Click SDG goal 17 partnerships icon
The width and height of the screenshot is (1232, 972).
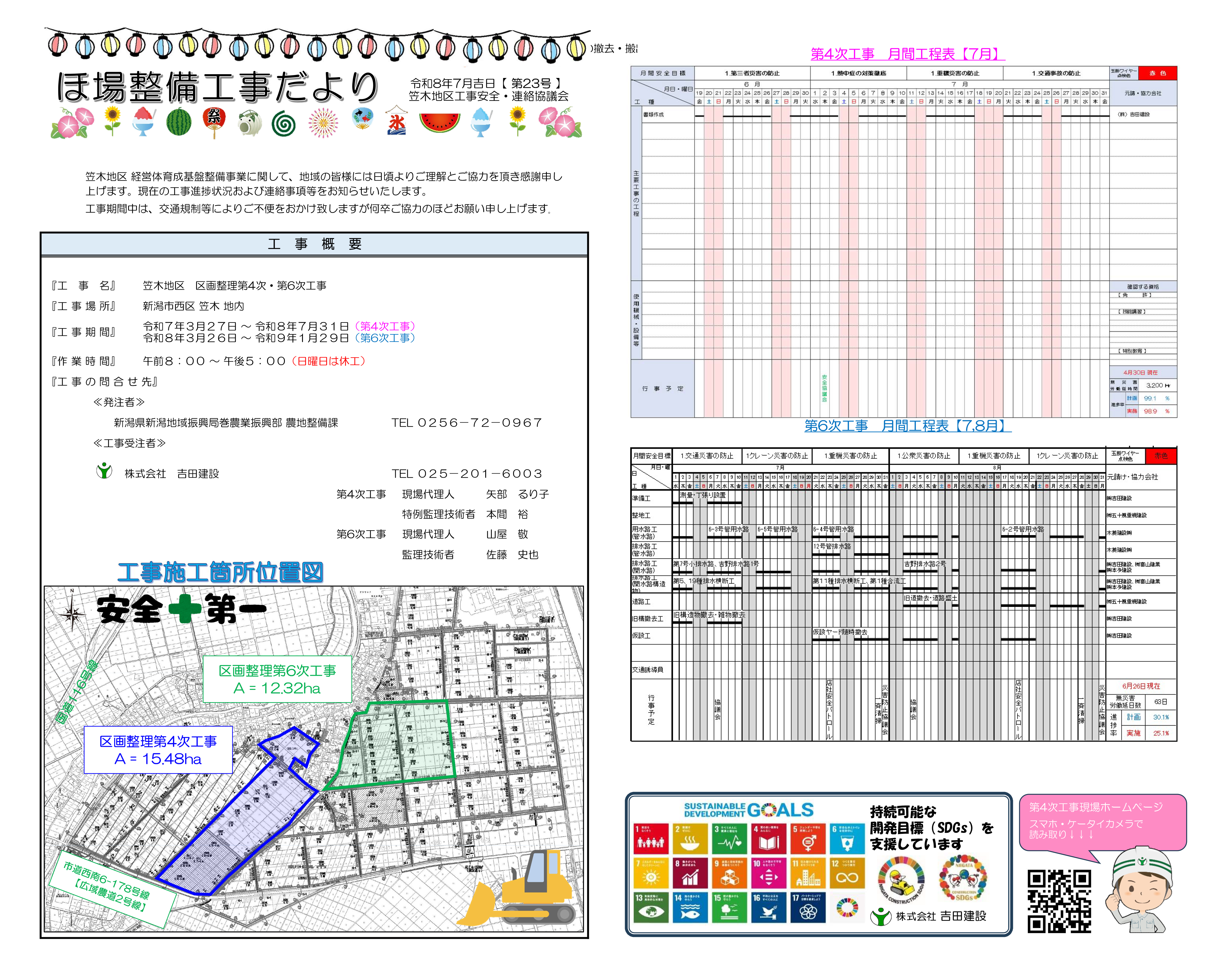click(x=808, y=908)
